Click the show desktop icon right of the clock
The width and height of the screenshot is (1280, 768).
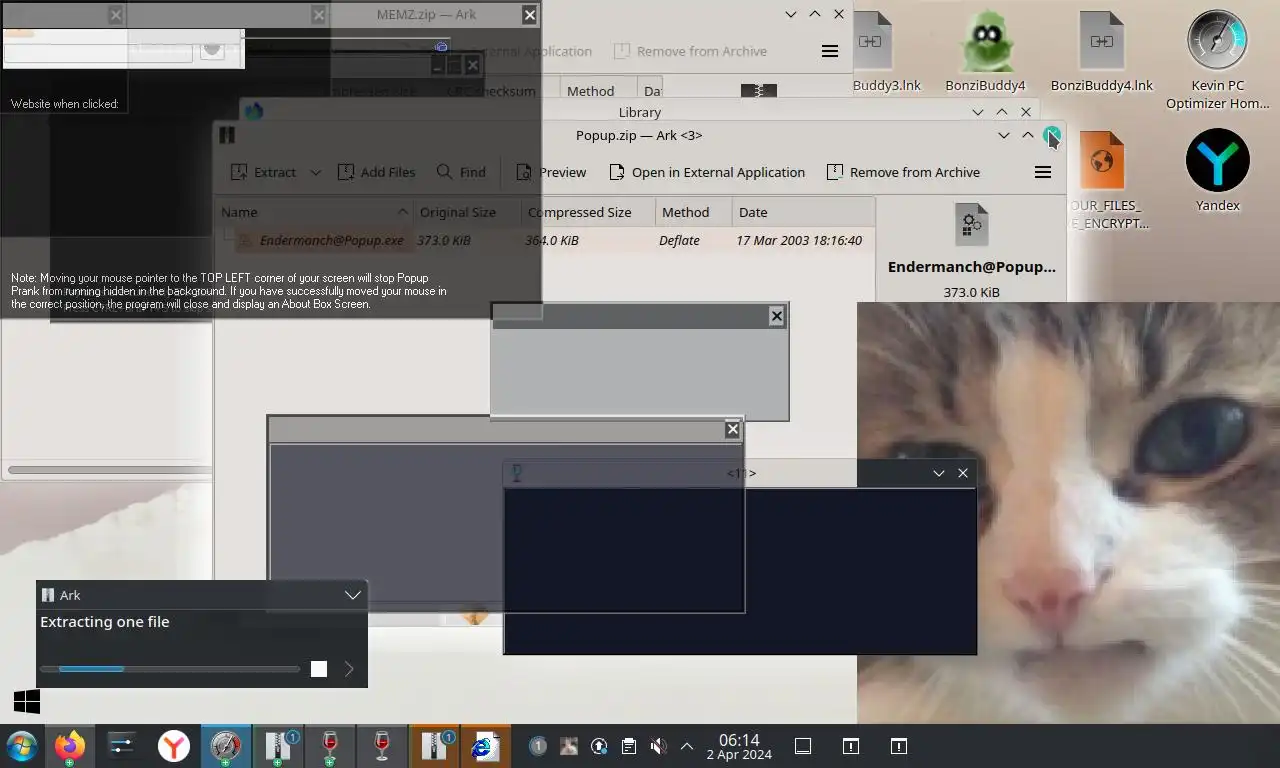tap(802, 746)
